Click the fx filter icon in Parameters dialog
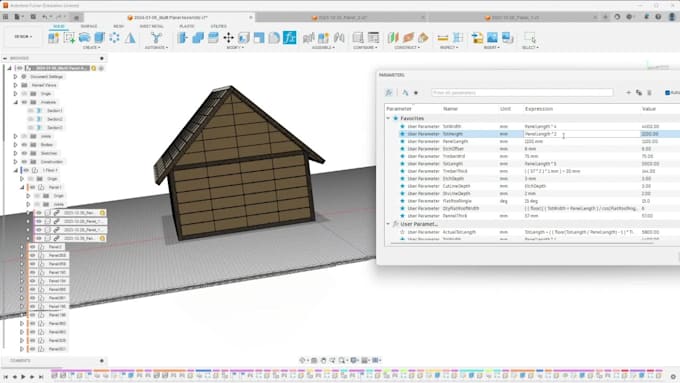Image resolution: width=680 pixels, height=383 pixels. (x=389, y=92)
